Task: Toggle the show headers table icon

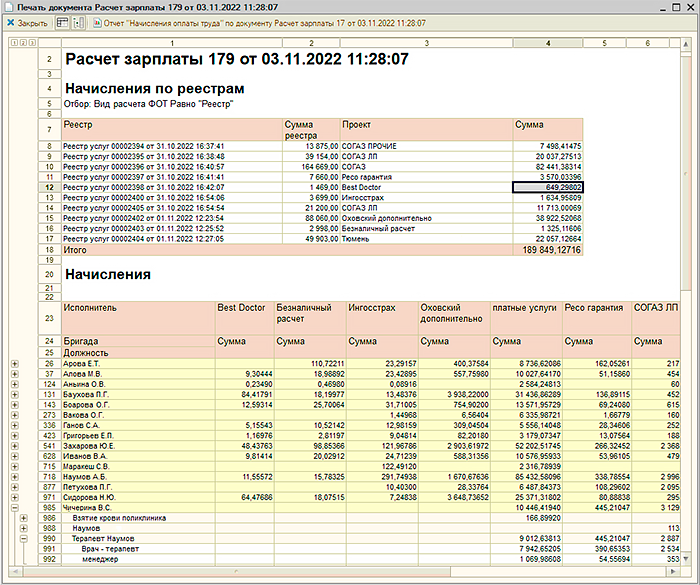Action: point(63,22)
